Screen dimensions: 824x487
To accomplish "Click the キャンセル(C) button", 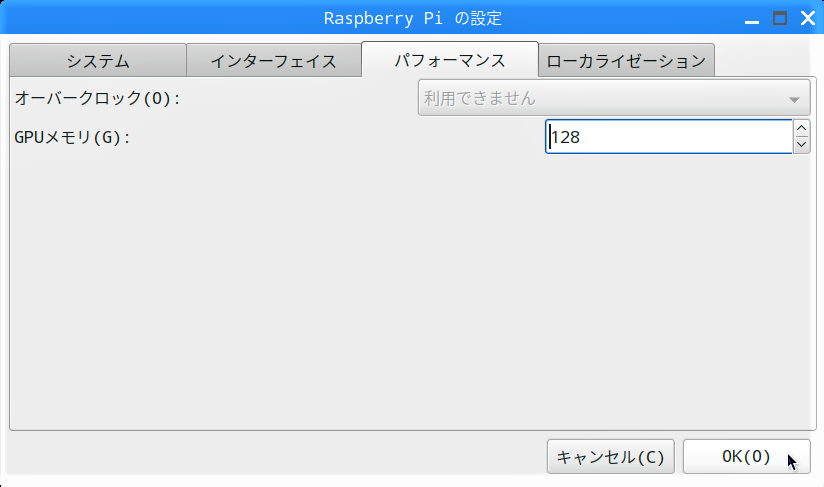I will pos(611,457).
